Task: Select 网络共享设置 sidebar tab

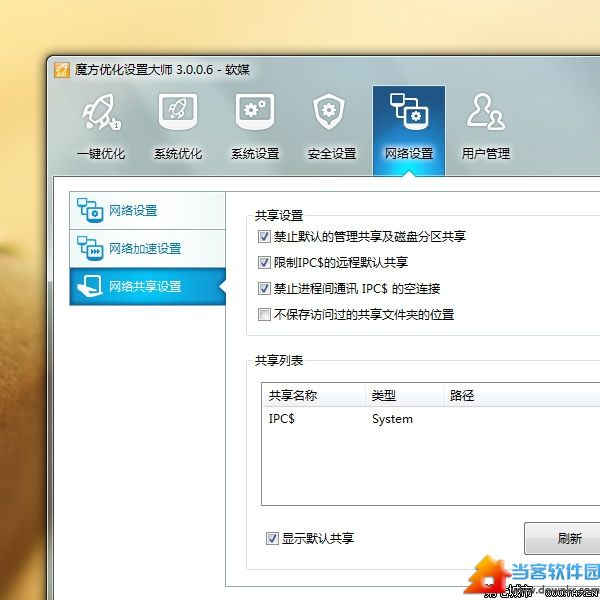Action: point(147,287)
